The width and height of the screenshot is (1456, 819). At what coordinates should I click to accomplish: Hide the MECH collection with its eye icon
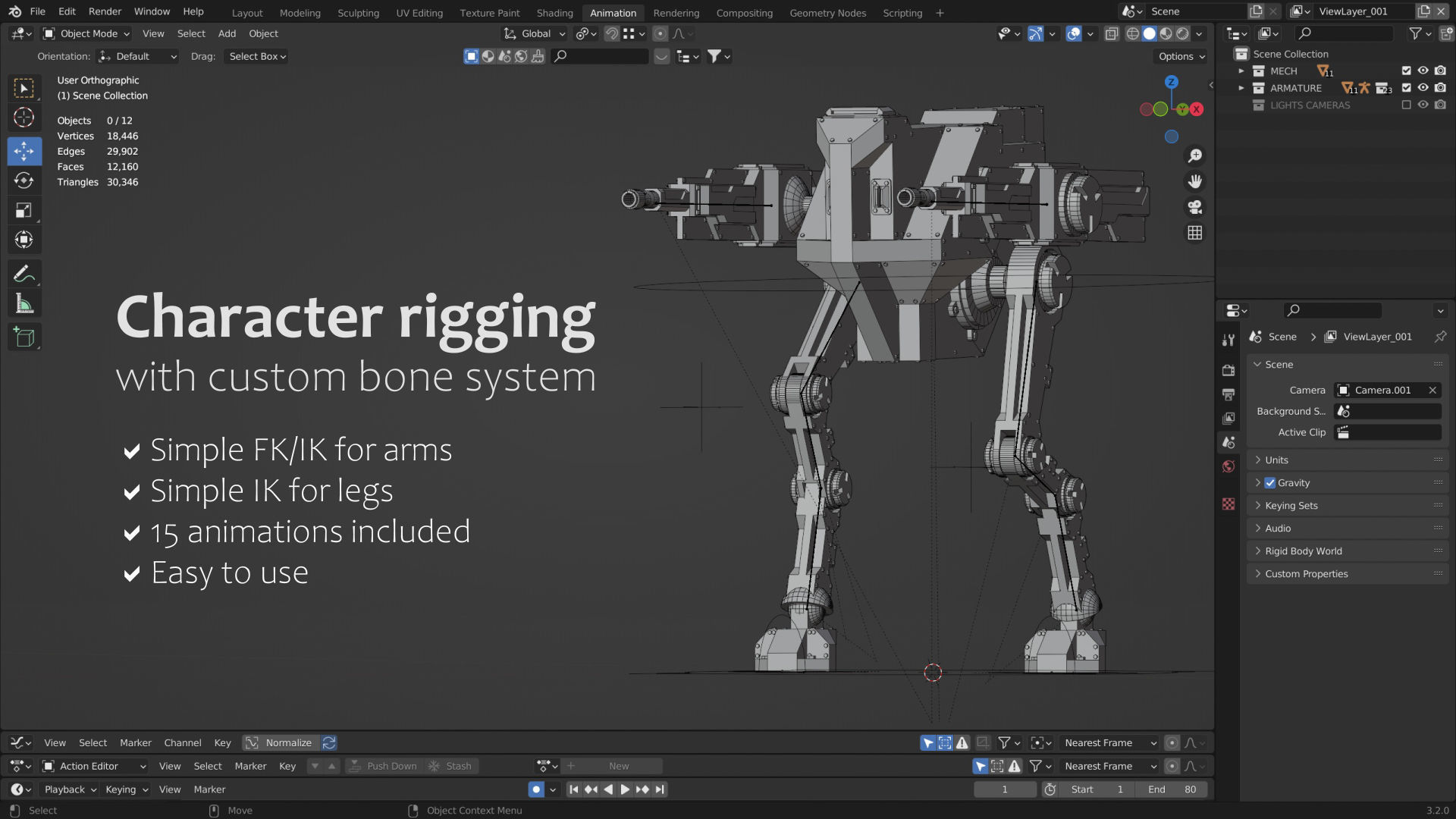click(1423, 71)
